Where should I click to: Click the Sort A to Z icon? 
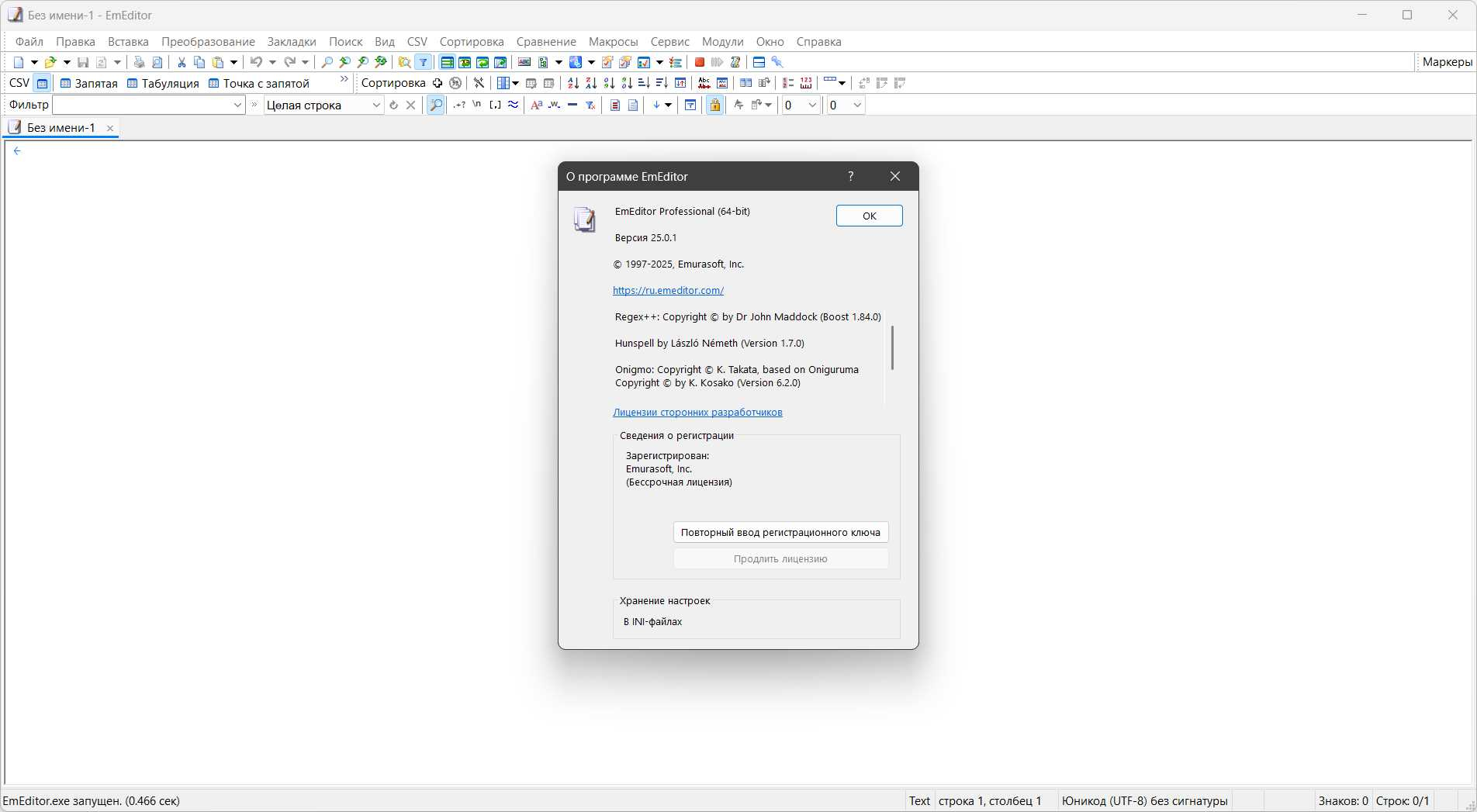[x=573, y=83]
